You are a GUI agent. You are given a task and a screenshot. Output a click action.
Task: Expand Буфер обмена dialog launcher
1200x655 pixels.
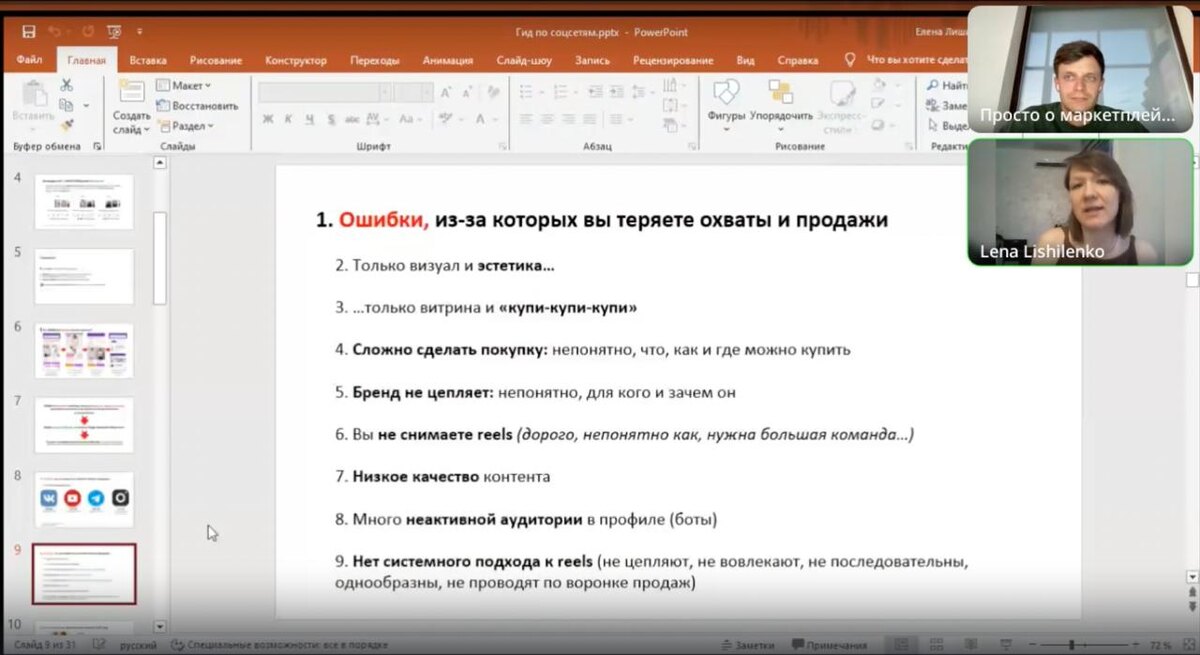(x=98, y=147)
